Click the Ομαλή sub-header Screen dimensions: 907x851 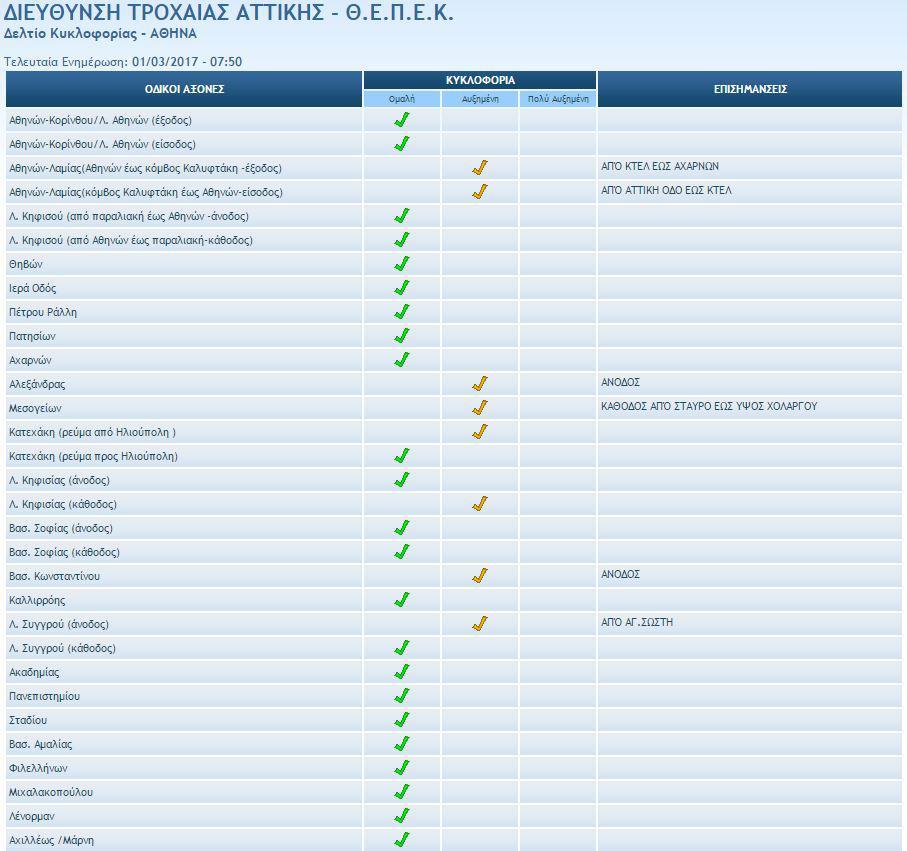click(401, 99)
